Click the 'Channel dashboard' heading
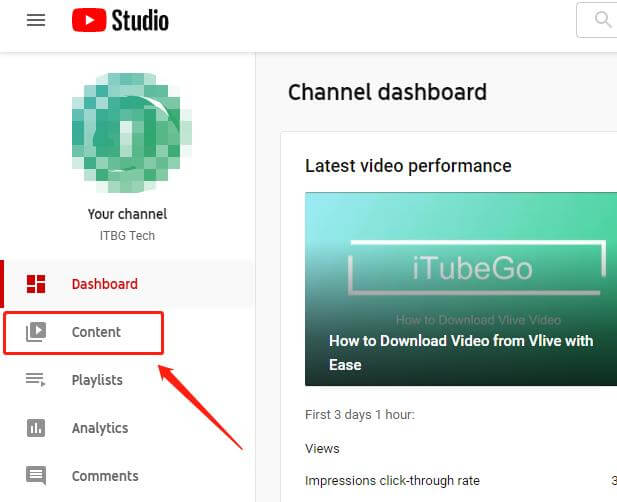 point(387,92)
